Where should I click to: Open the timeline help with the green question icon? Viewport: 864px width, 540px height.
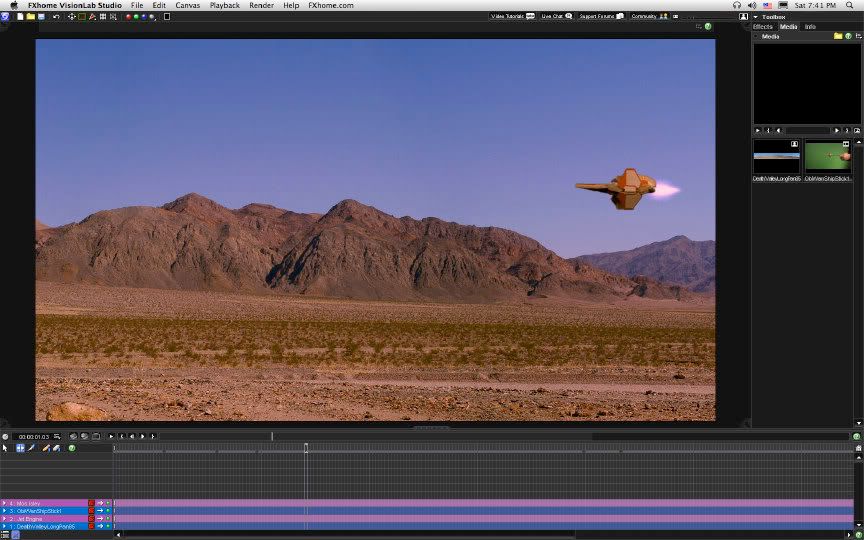coord(72,448)
